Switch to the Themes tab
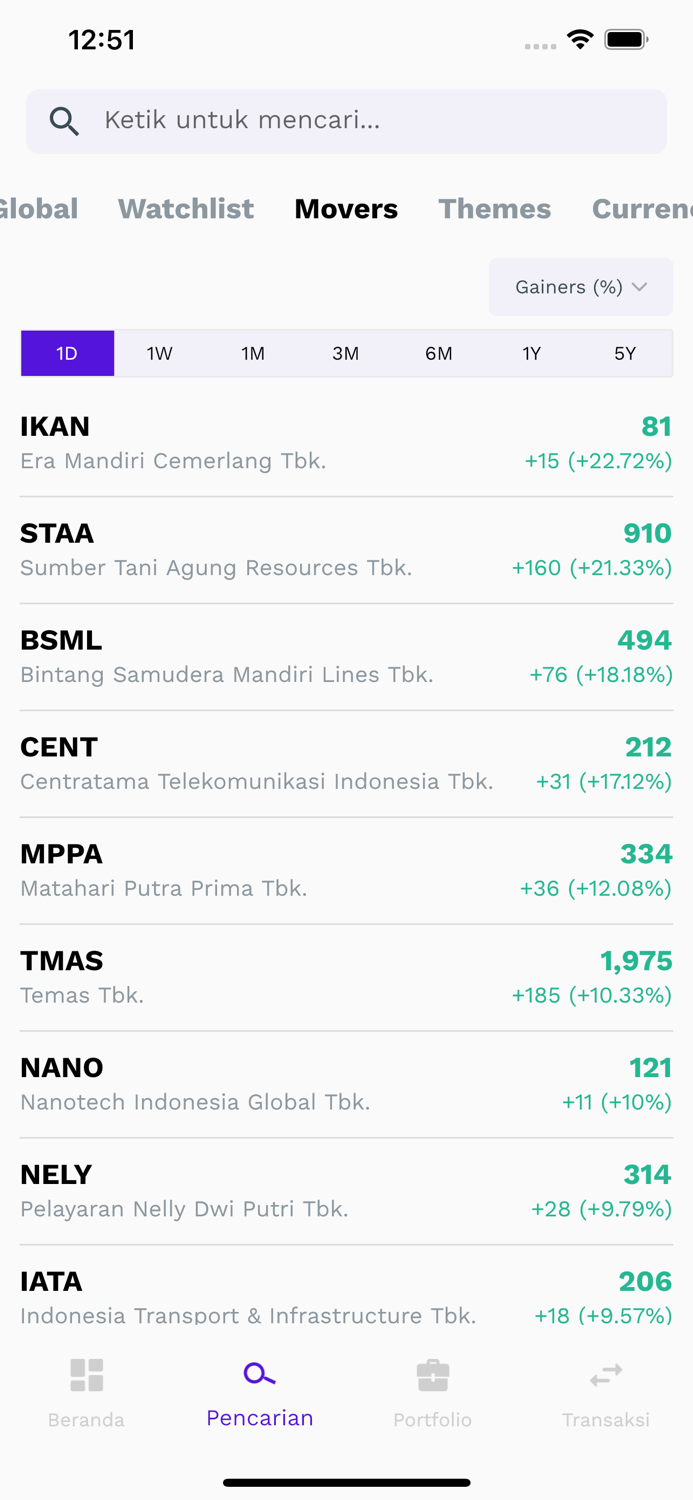Image resolution: width=693 pixels, height=1500 pixels. pyautogui.click(x=495, y=209)
